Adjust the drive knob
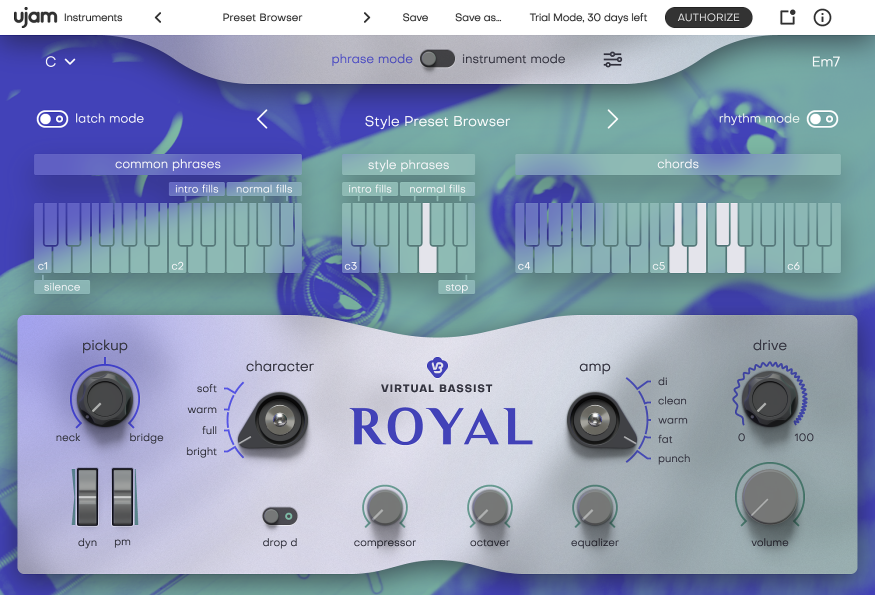875x595 pixels. (x=770, y=398)
